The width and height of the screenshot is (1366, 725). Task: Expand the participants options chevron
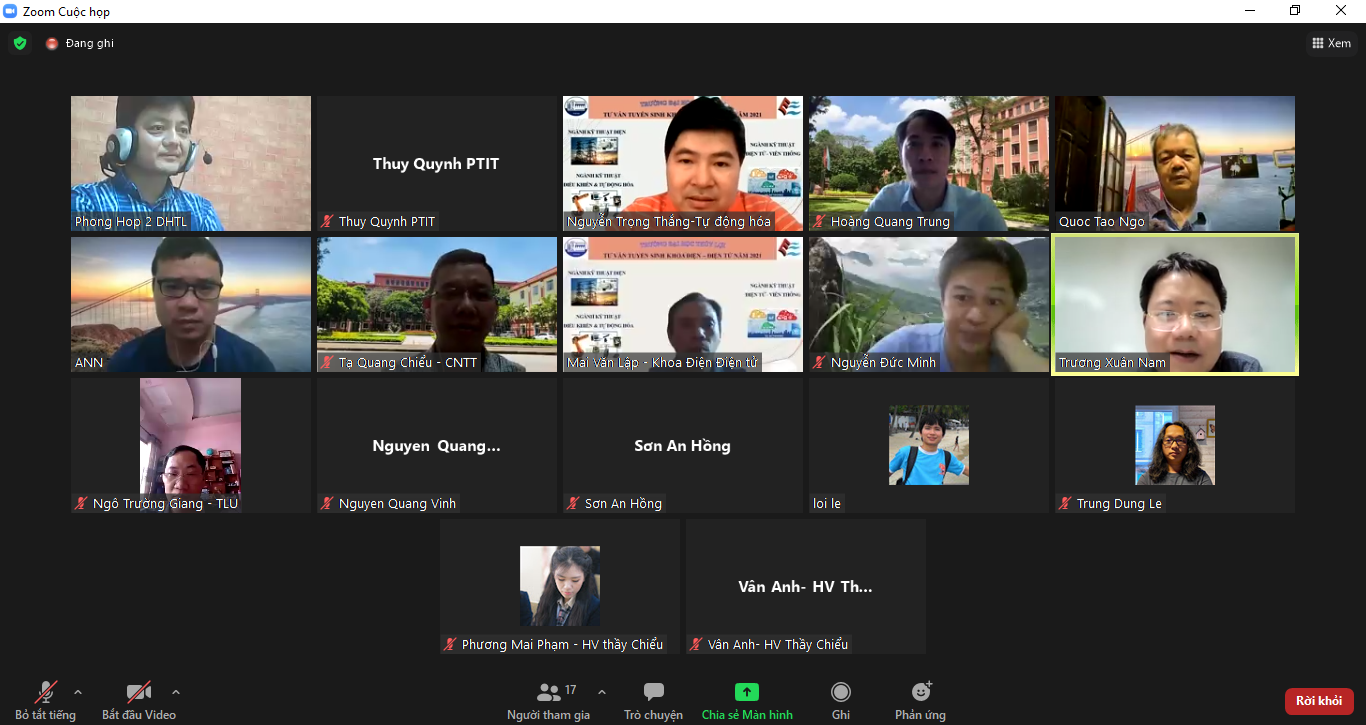(x=602, y=692)
